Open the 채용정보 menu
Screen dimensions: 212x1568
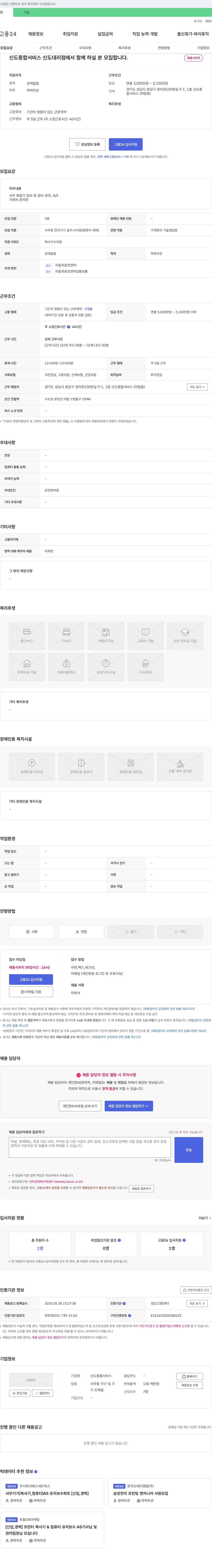[x=36, y=34]
